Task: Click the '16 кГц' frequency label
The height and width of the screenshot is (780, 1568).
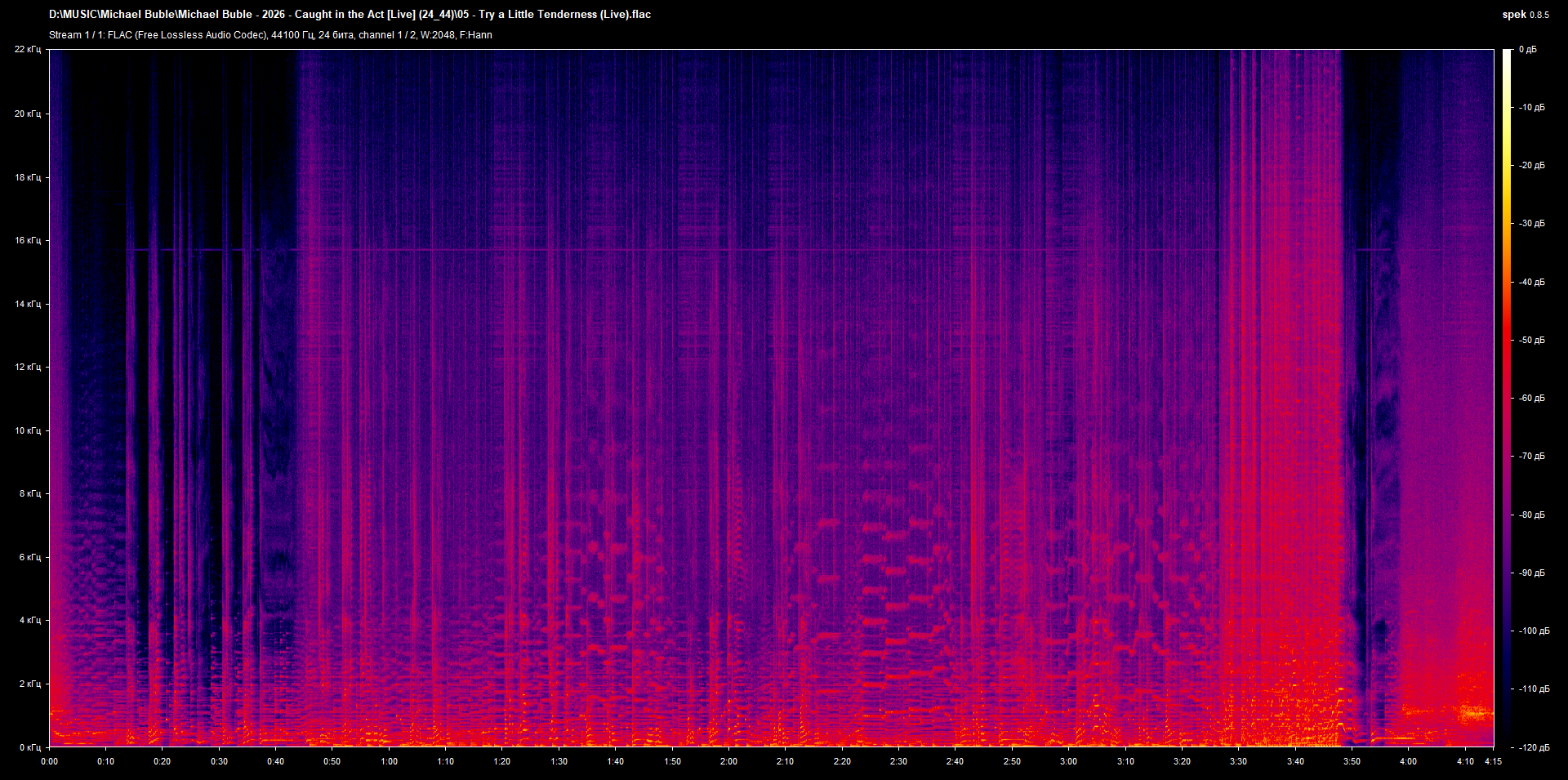Action: click(x=28, y=240)
